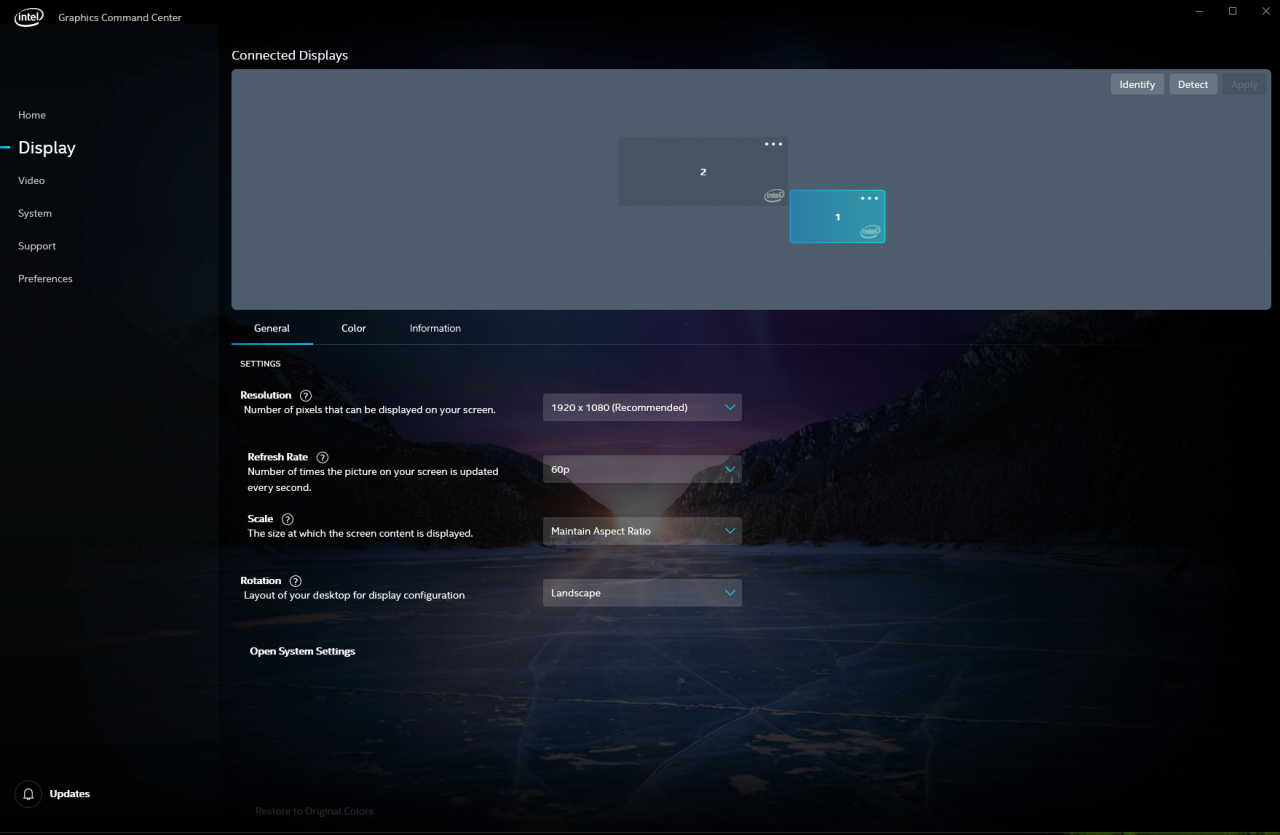The width and height of the screenshot is (1280, 835).
Task: Open the Rotation dropdown set to Landscape
Action: 642,593
